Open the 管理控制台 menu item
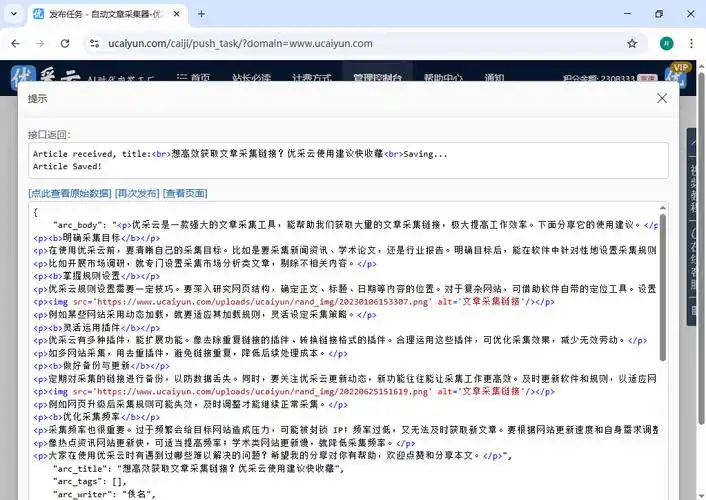706x500 pixels. (377, 77)
